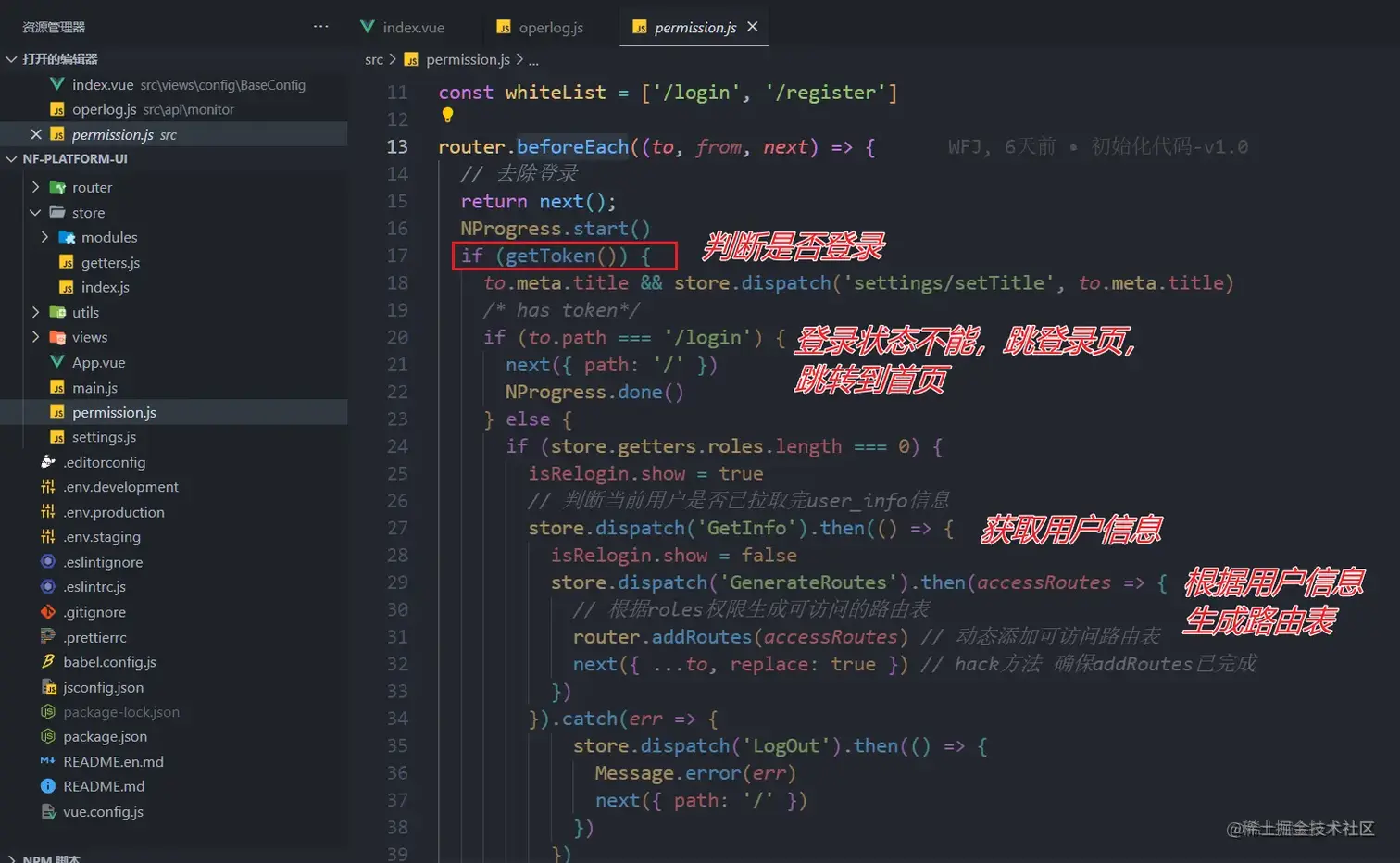Click the src breadcrumb segment
Viewport: 1400px width, 863px height.
374,59
